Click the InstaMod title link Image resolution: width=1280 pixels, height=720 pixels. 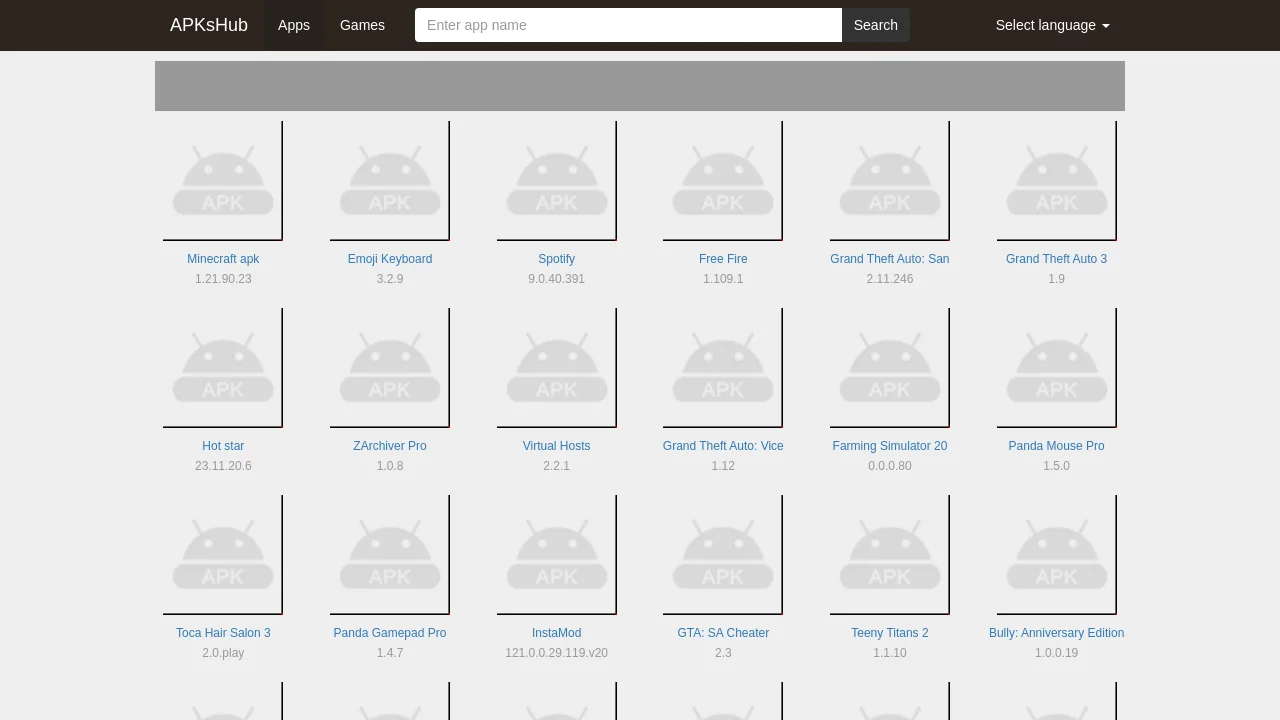557,633
